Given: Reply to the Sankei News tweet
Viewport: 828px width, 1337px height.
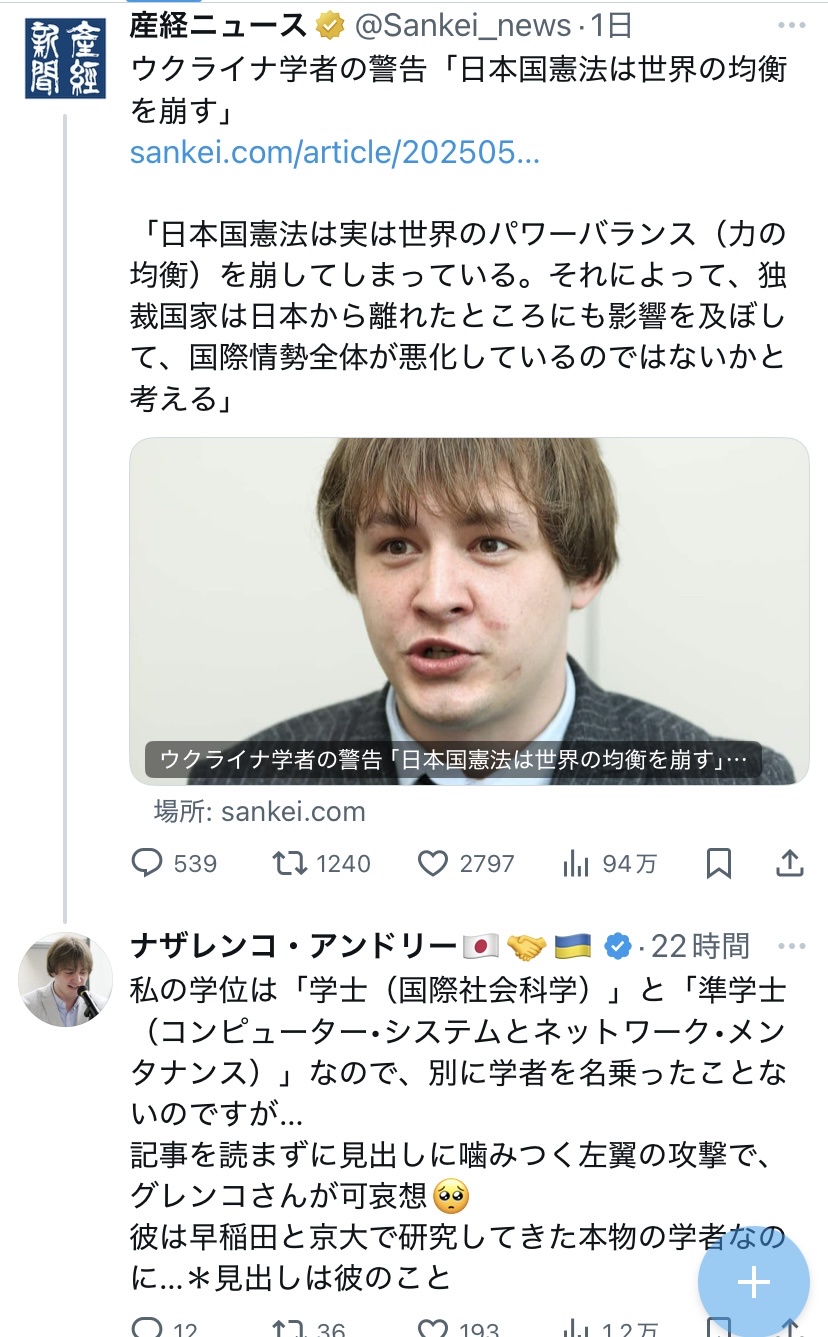Looking at the screenshot, I should [148, 863].
